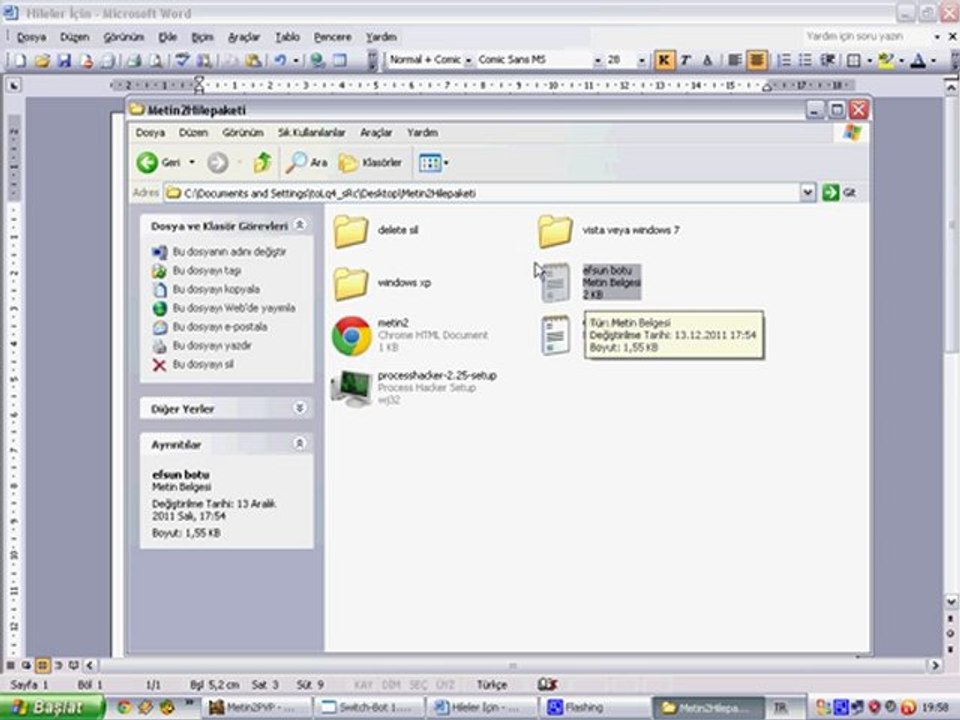Toggle numbered list in Word toolbar
The width and height of the screenshot is (960, 720).
pos(784,60)
